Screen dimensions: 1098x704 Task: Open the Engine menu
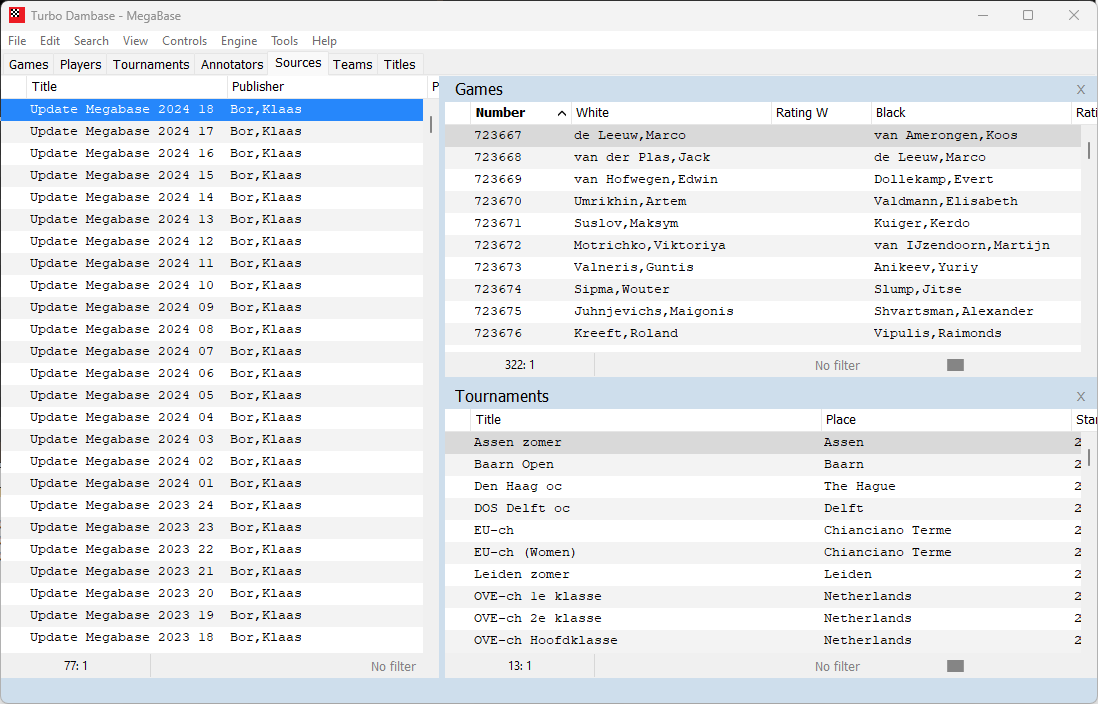click(x=239, y=41)
